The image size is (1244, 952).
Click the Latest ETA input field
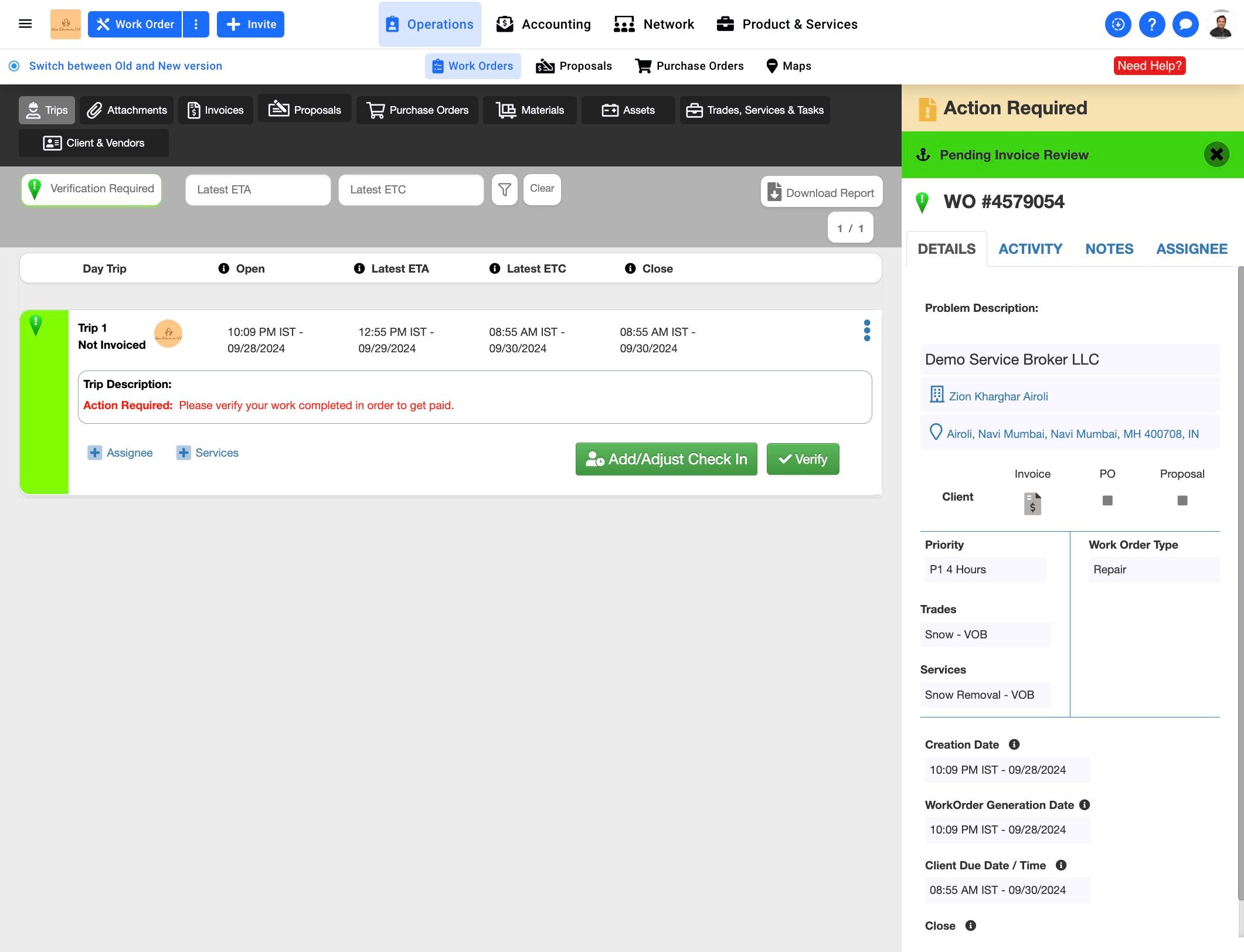click(258, 189)
